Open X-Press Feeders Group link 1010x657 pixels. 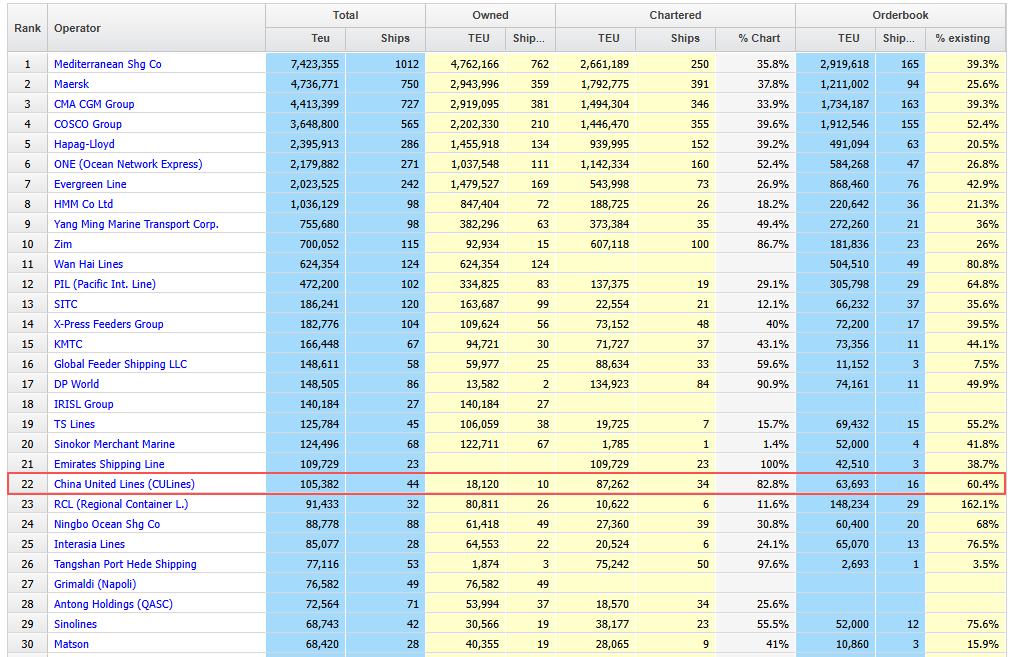109,323
